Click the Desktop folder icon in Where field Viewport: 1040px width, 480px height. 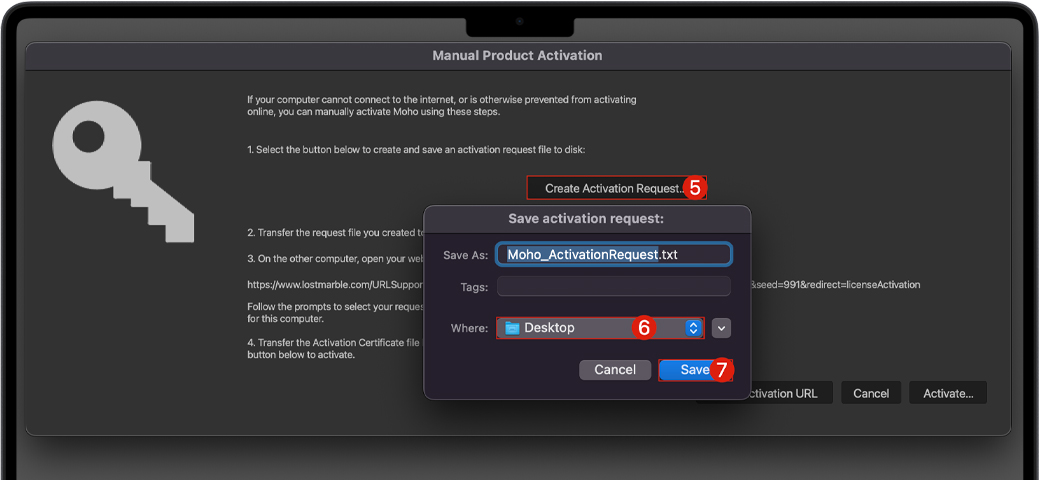tap(512, 328)
